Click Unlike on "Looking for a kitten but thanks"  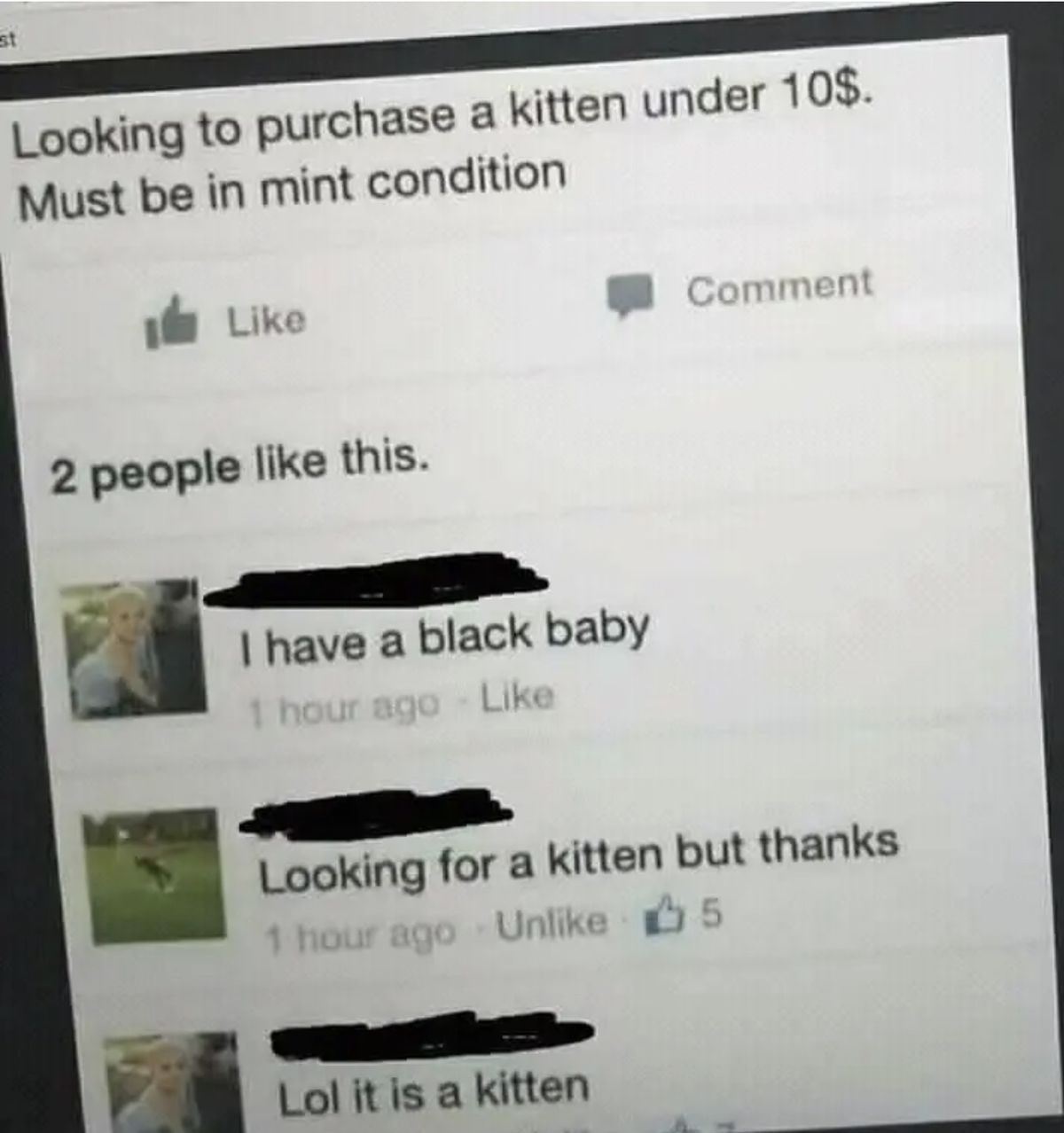552,923
